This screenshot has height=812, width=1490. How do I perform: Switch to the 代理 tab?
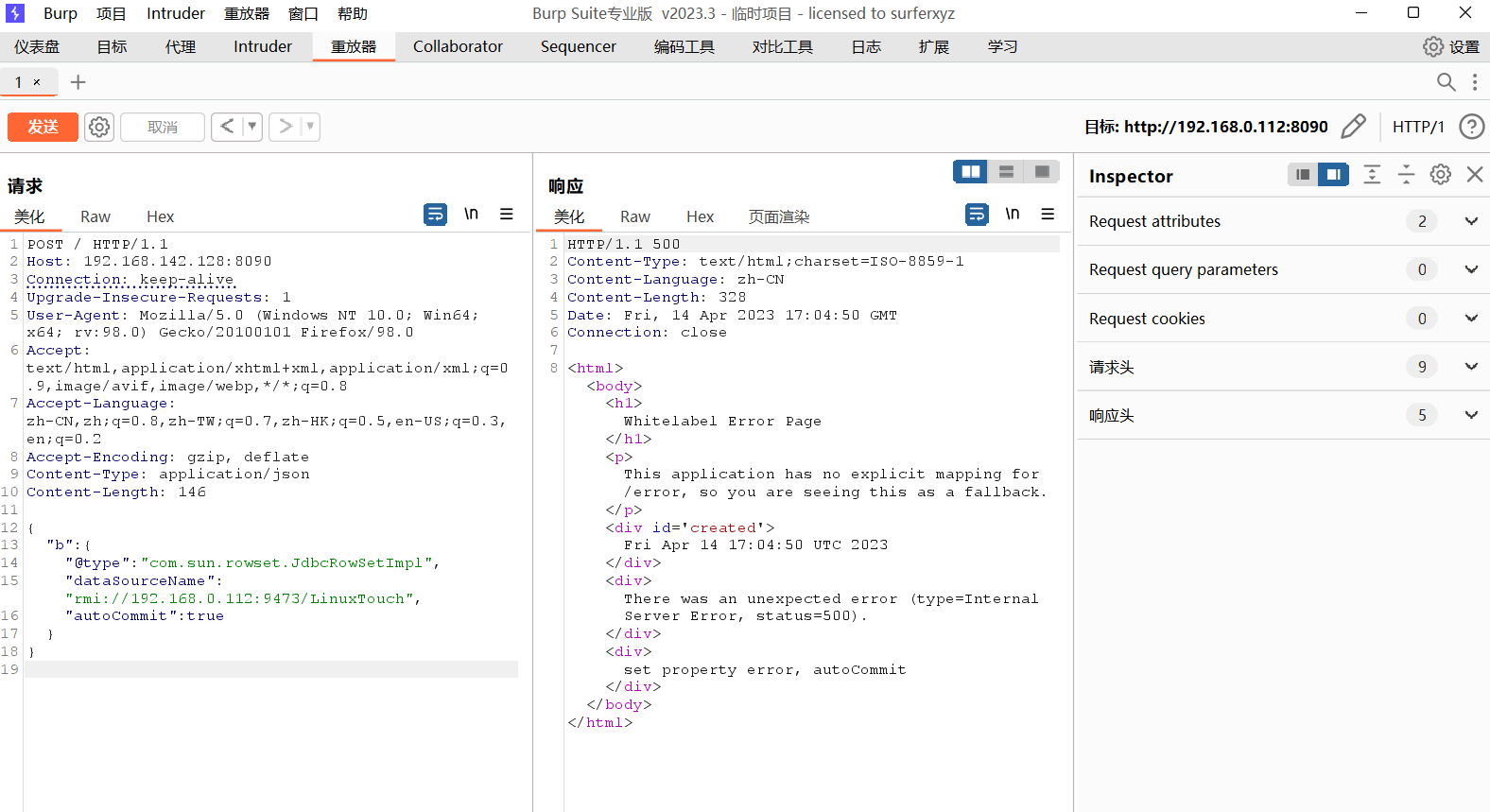180,46
